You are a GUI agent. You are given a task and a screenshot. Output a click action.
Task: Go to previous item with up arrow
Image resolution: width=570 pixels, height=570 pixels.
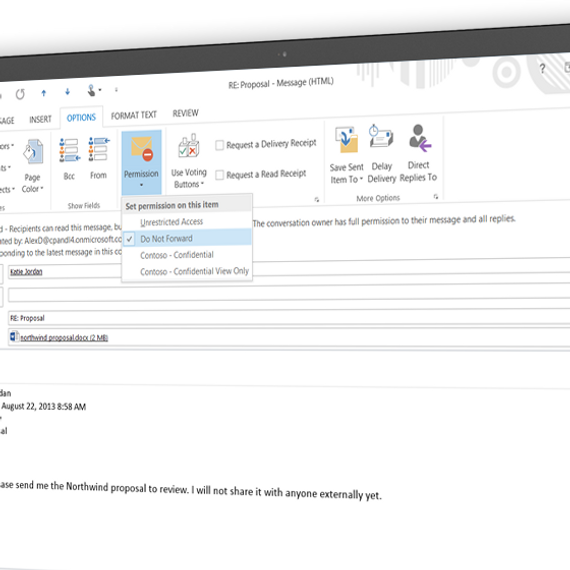pos(44,93)
